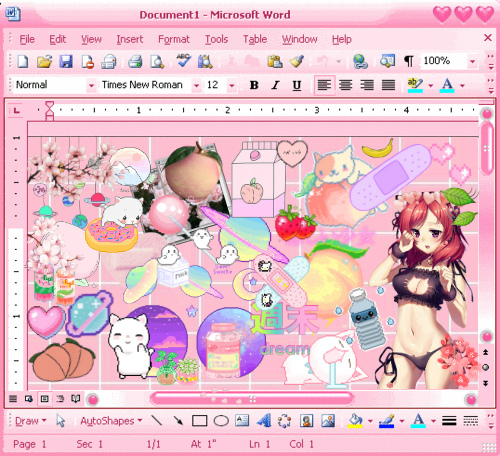The height and width of the screenshot is (456, 500).
Task: Open the File menu
Action: point(27,39)
